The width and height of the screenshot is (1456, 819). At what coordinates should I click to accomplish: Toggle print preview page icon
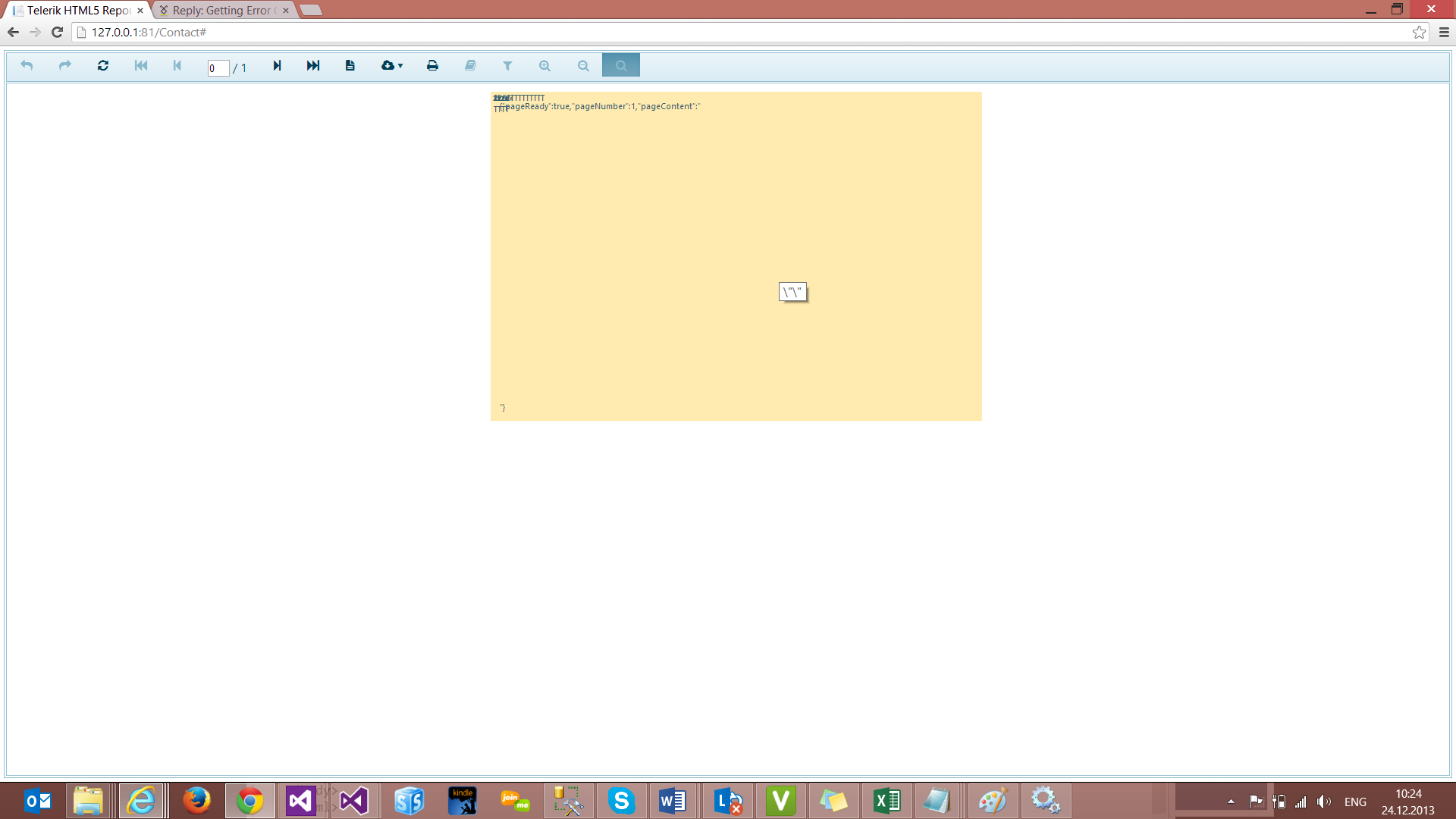click(x=350, y=66)
